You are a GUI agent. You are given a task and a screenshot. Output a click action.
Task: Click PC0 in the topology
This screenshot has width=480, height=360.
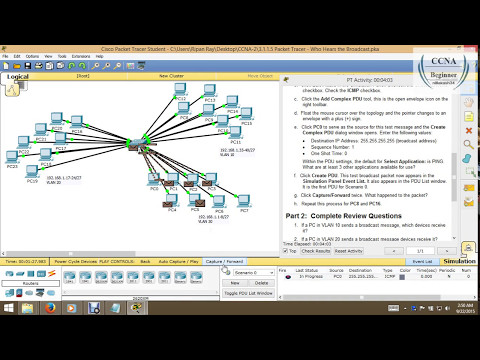pyautogui.click(x=153, y=179)
